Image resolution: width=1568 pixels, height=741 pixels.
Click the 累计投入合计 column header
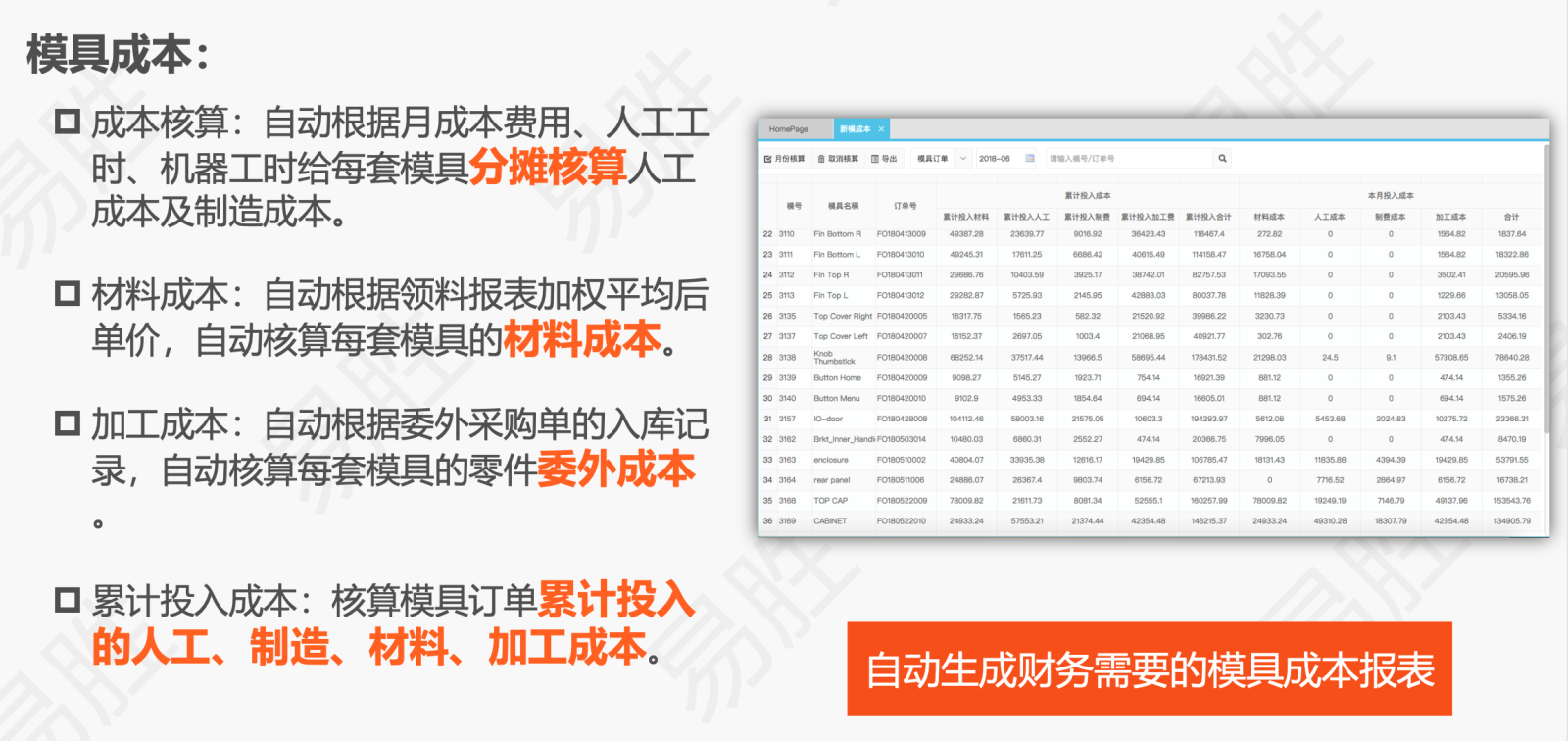(1209, 217)
